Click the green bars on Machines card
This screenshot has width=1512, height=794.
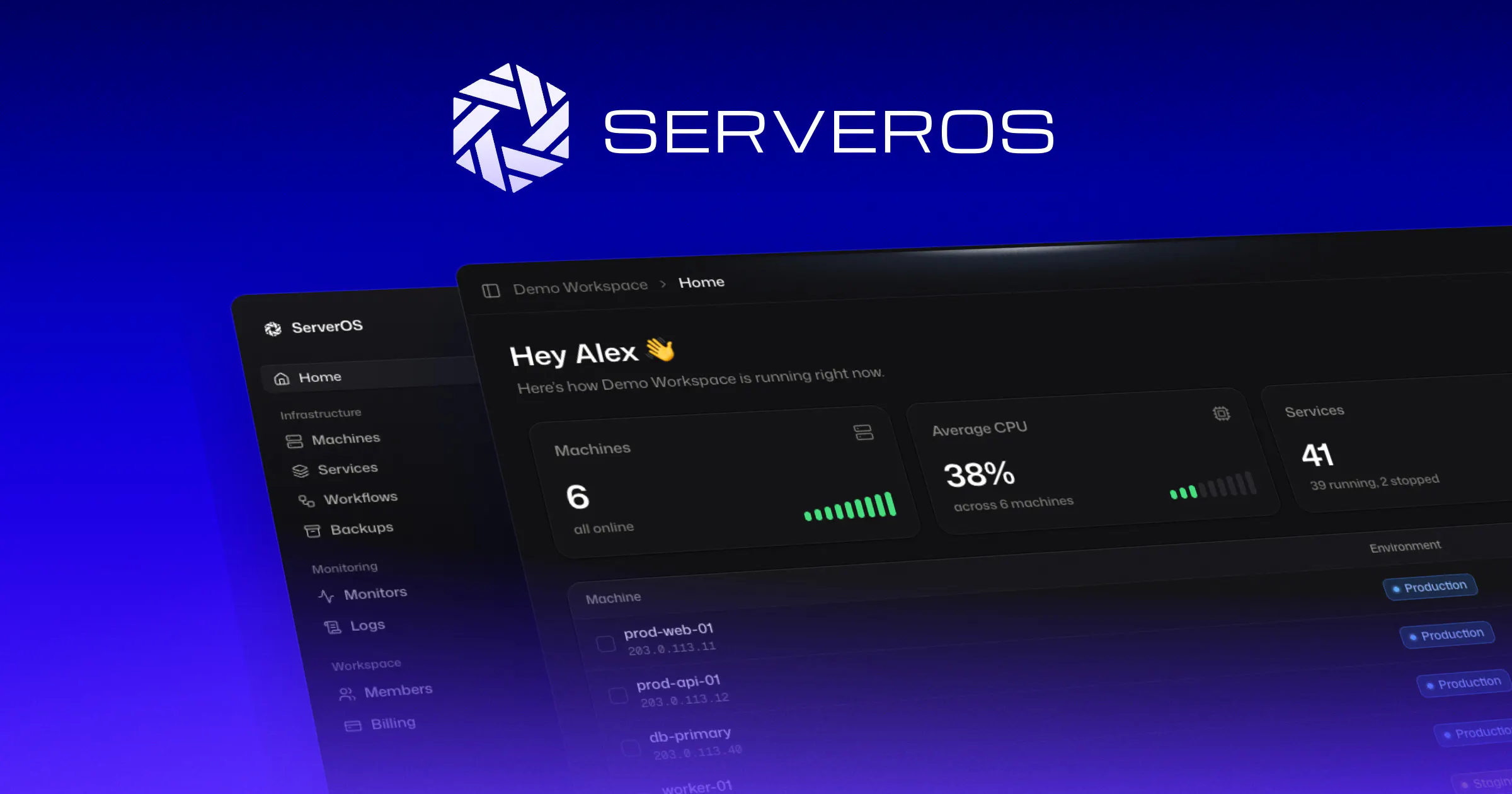pyautogui.click(x=850, y=506)
